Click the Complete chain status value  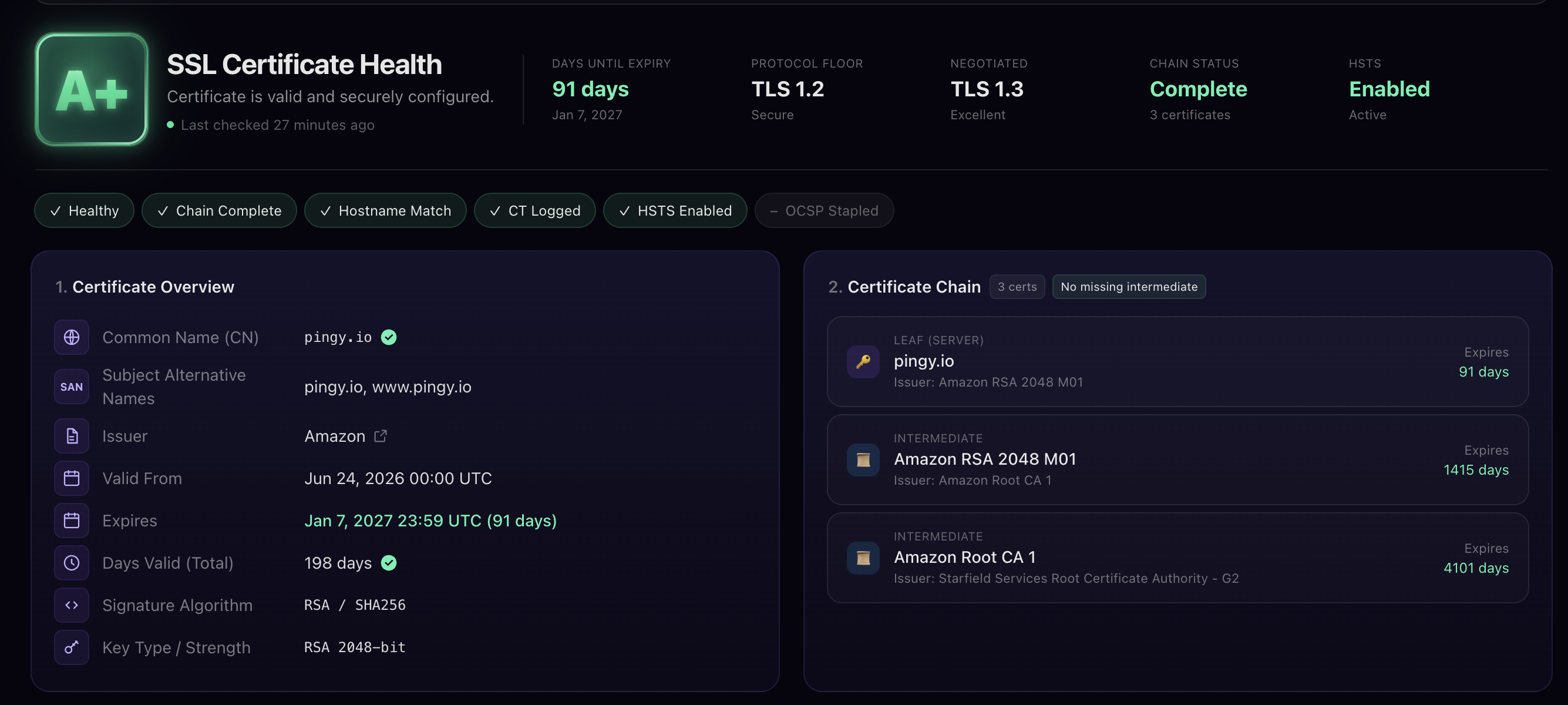[1198, 89]
